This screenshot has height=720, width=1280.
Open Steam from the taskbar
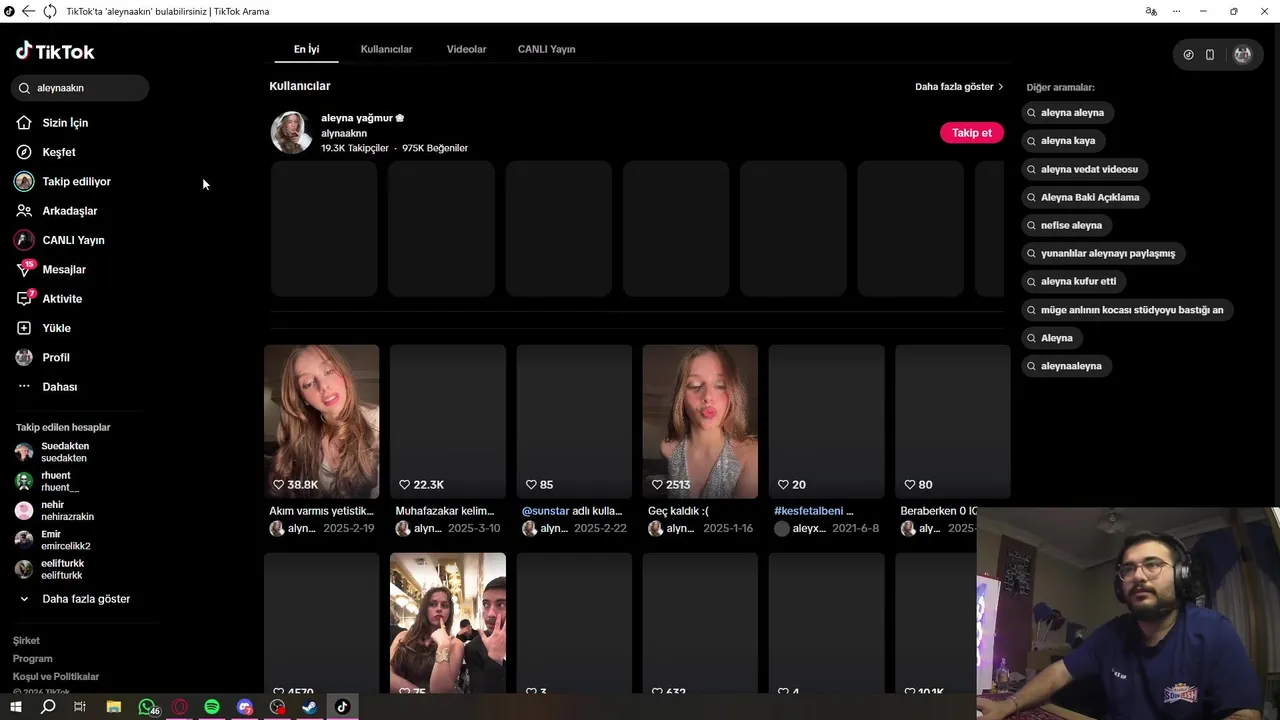tap(309, 707)
